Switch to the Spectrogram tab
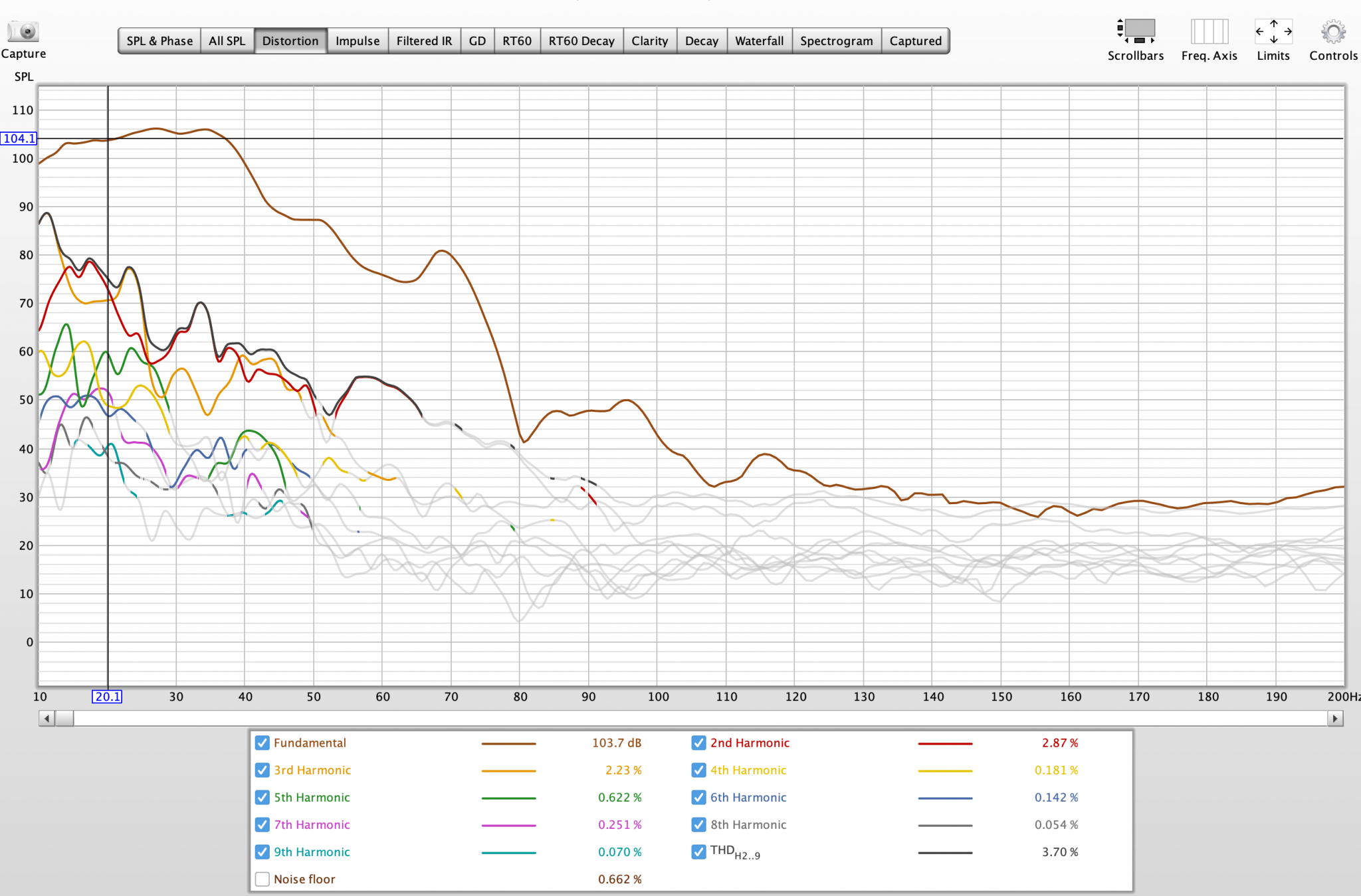This screenshot has width=1361, height=896. (837, 41)
